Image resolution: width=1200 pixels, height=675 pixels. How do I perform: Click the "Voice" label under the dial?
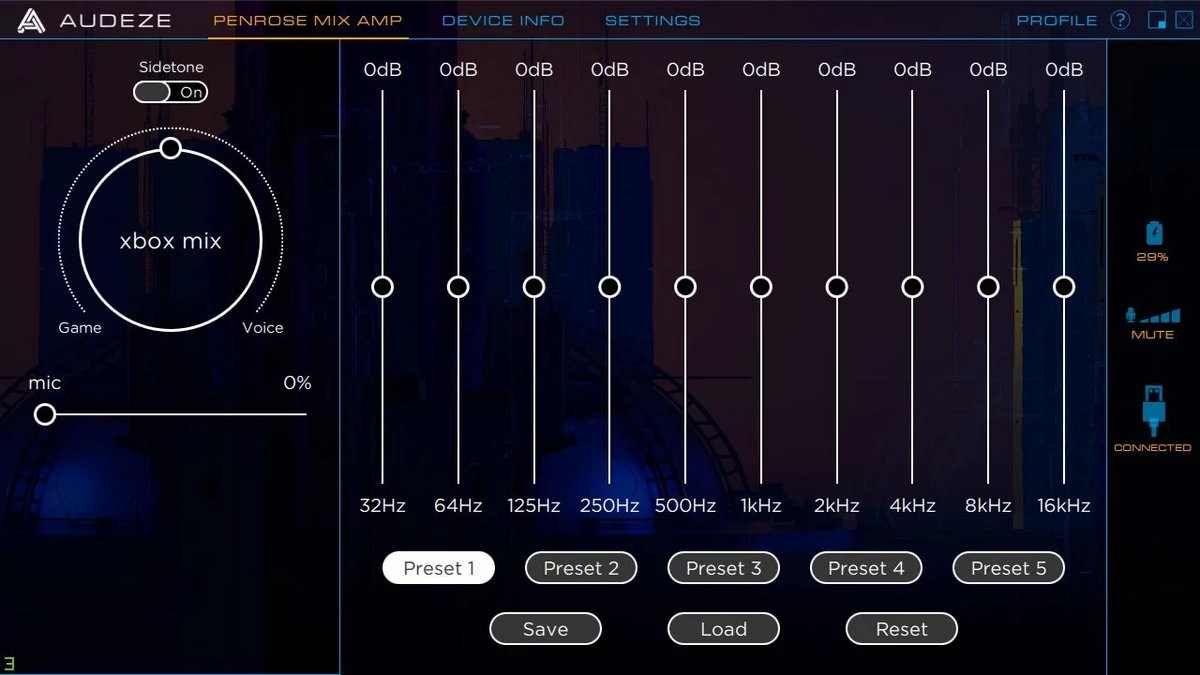click(263, 328)
